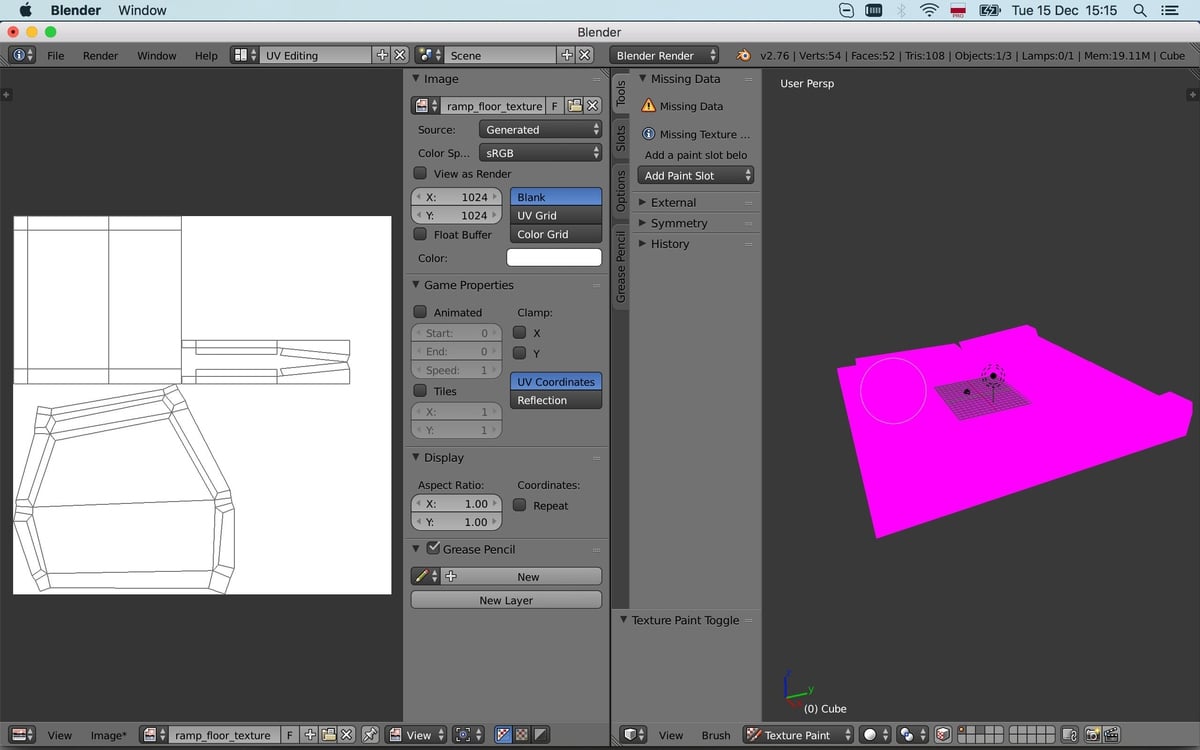
Task: Click the Blender logo in the info header
Action: pyautogui.click(x=743, y=55)
